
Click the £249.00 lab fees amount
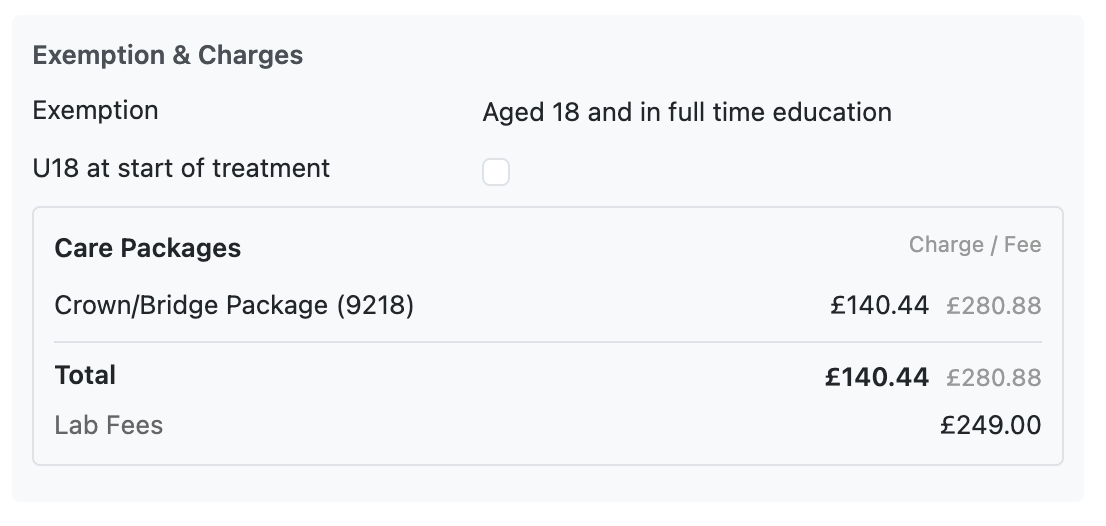990,426
